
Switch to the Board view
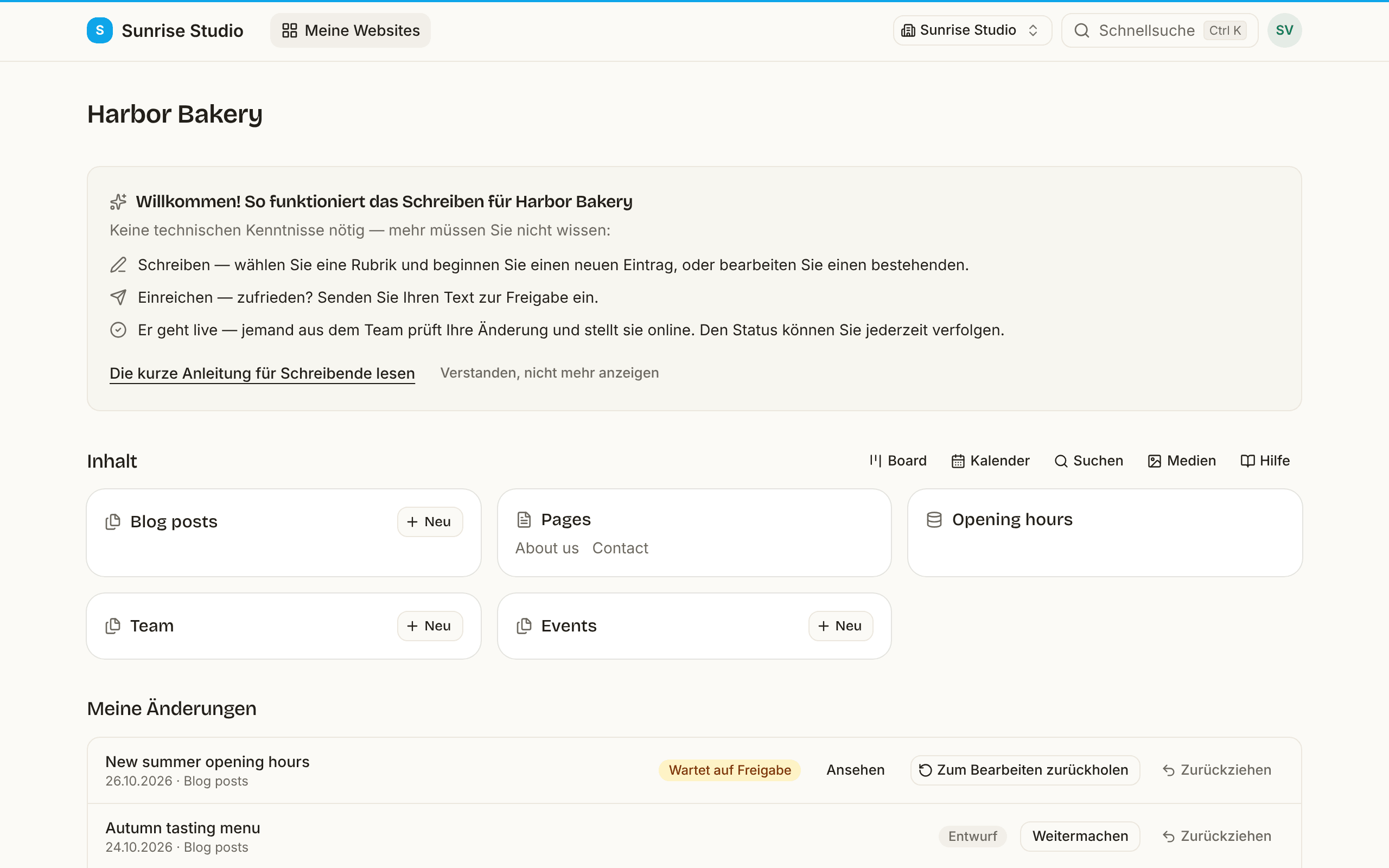tap(897, 461)
